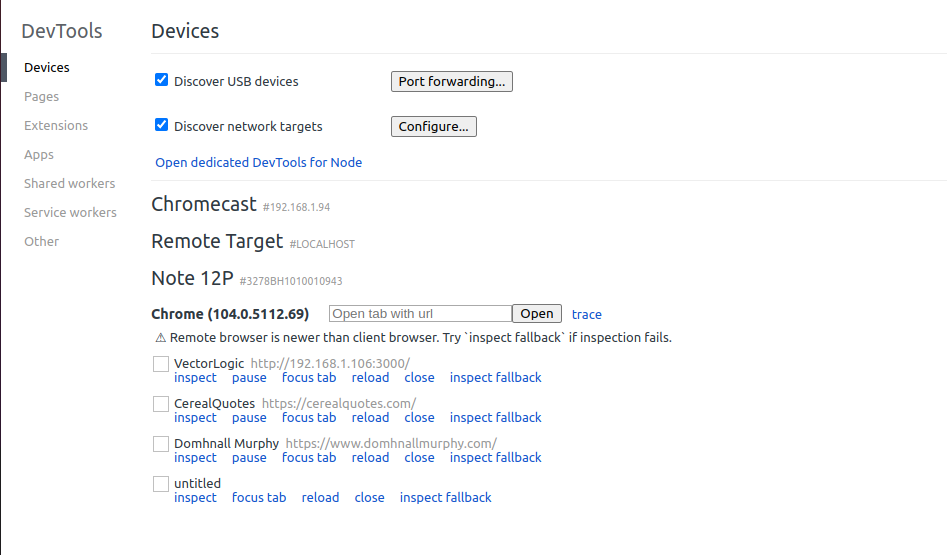This screenshot has height=555, width=947.
Task: Click the VectorLogic tab favicon placeholder
Action: pos(161,364)
